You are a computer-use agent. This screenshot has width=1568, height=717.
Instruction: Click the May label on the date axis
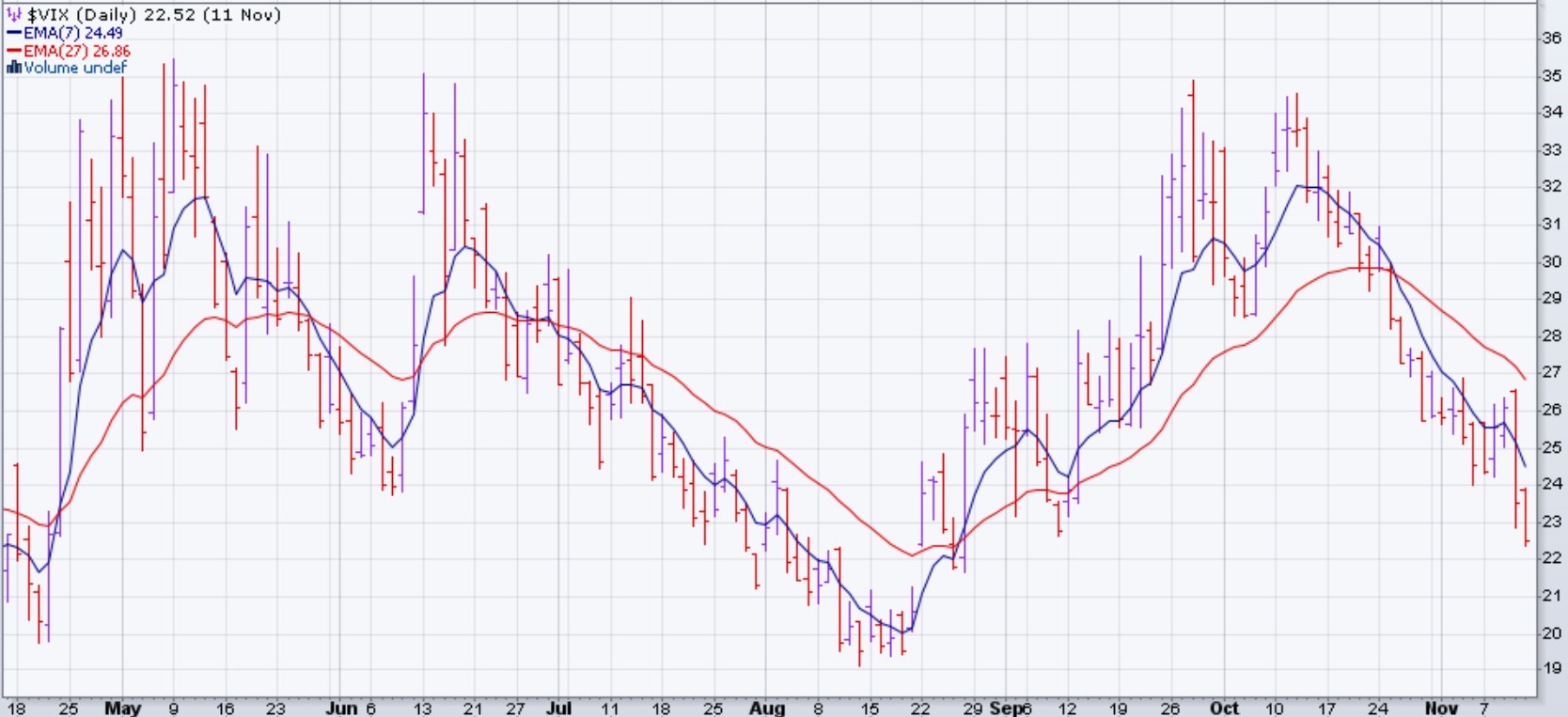tap(122, 708)
